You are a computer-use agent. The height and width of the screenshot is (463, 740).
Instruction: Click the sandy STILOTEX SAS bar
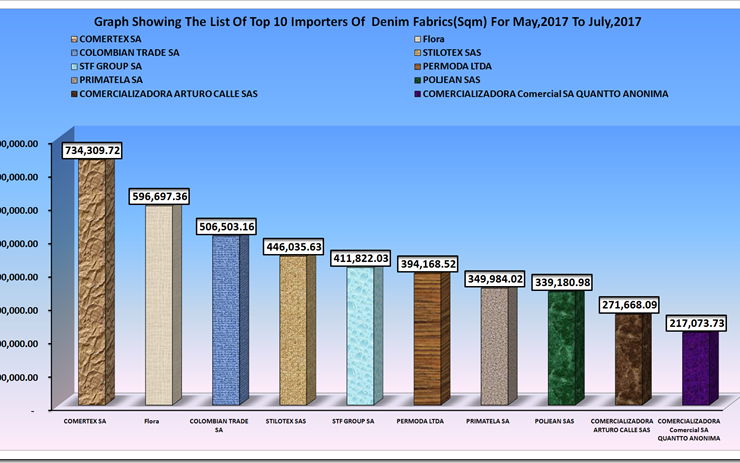coord(297,330)
